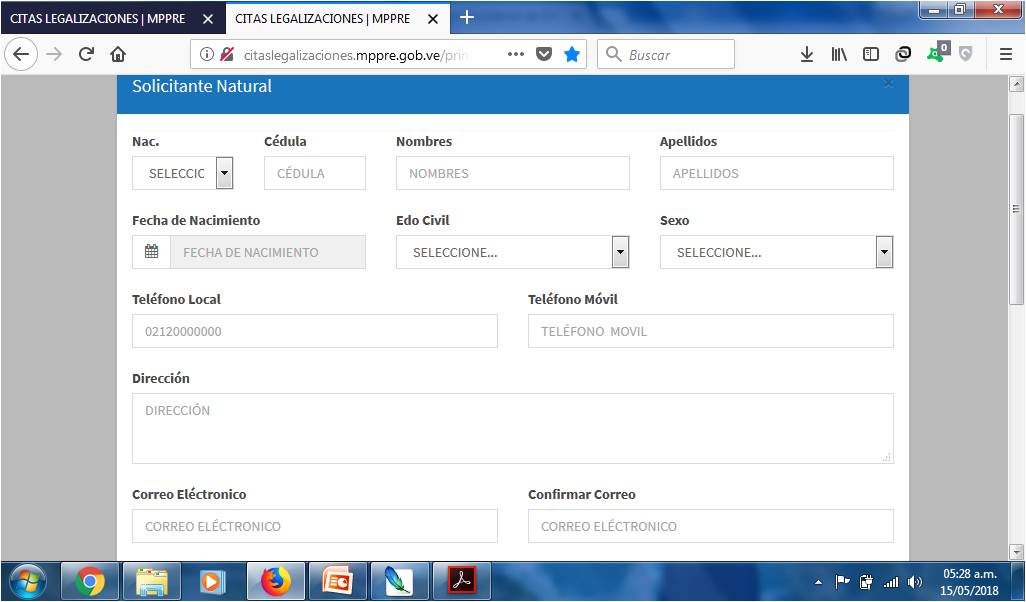1026x602 pixels.
Task: Click the Buscar search box
Action: tap(665, 54)
